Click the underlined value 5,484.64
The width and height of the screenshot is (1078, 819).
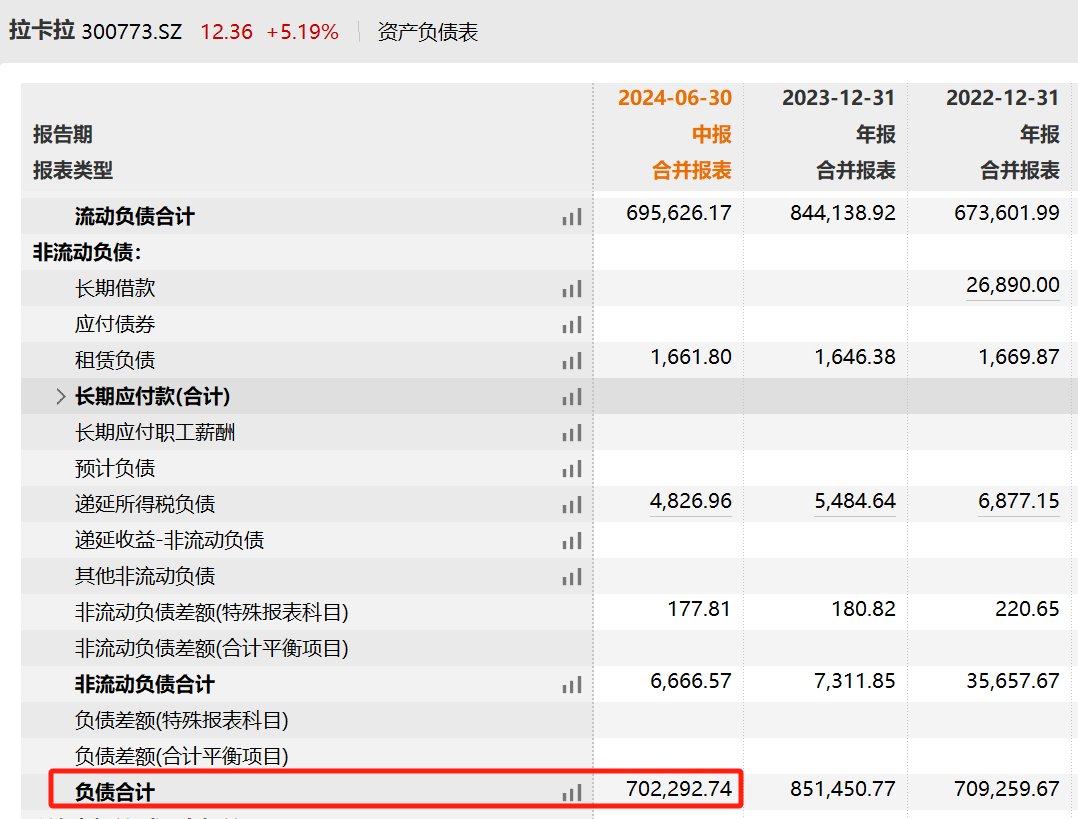pos(856,504)
